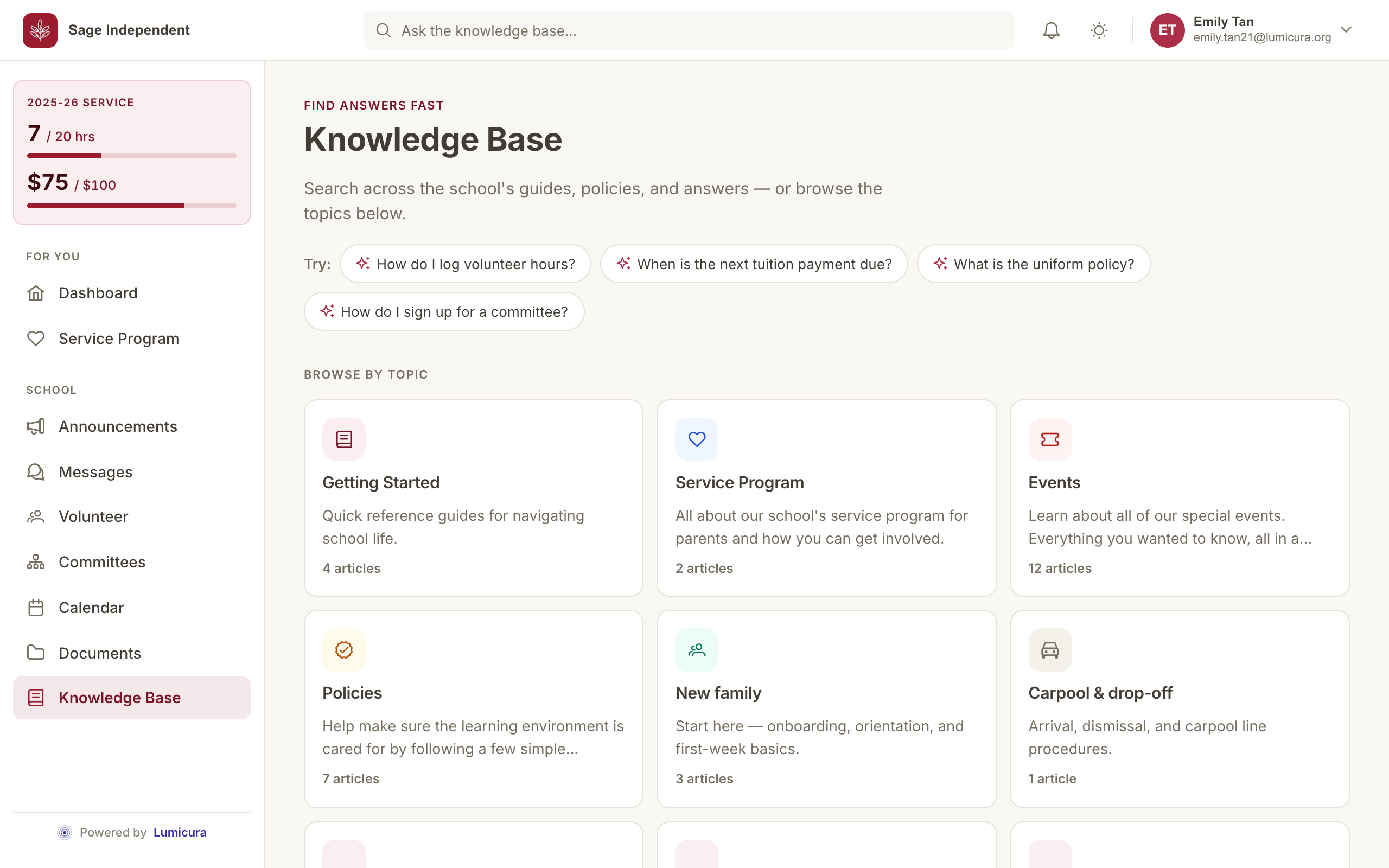Open the Volunteer section
The image size is (1389, 868).
pos(93,516)
